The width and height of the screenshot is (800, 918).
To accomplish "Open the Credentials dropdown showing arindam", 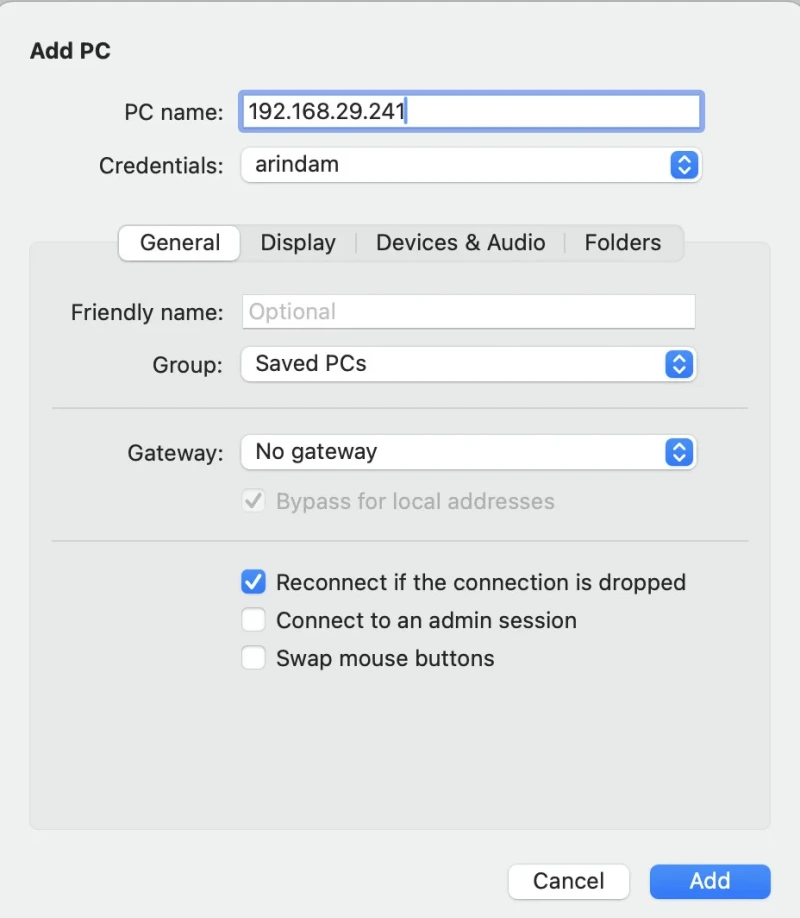I will 471,165.
